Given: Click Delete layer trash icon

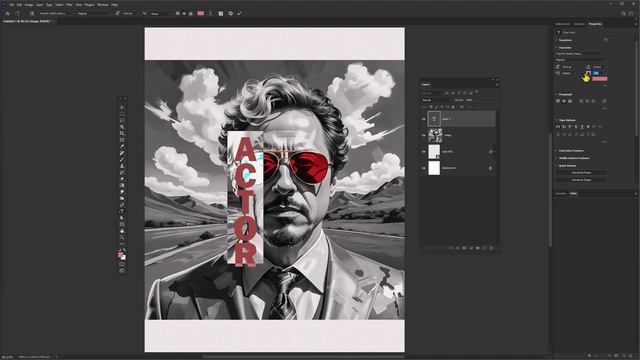Looking at the screenshot, I should coord(491,248).
